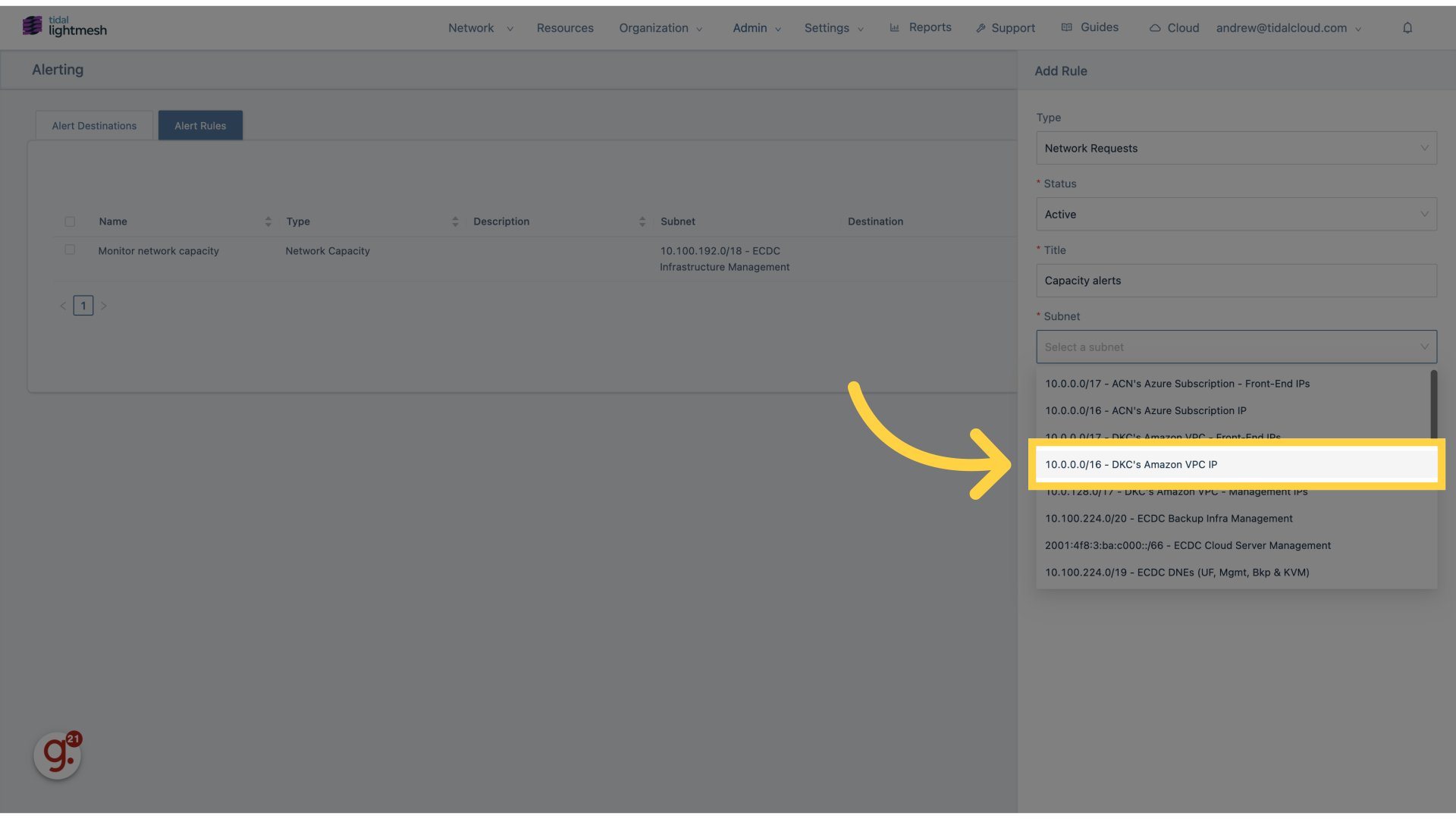The image size is (1456, 819).
Task: Sort table by Description column
Action: [x=642, y=221]
